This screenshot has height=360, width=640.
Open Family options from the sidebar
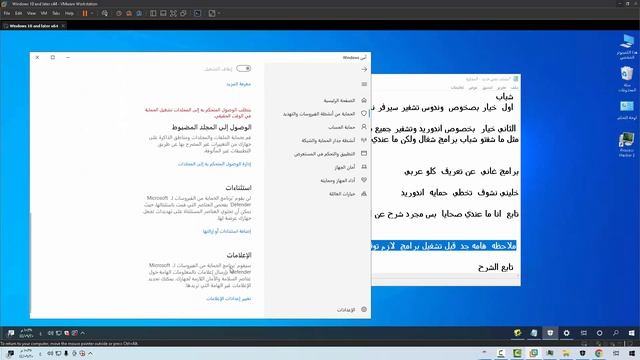[348, 194]
